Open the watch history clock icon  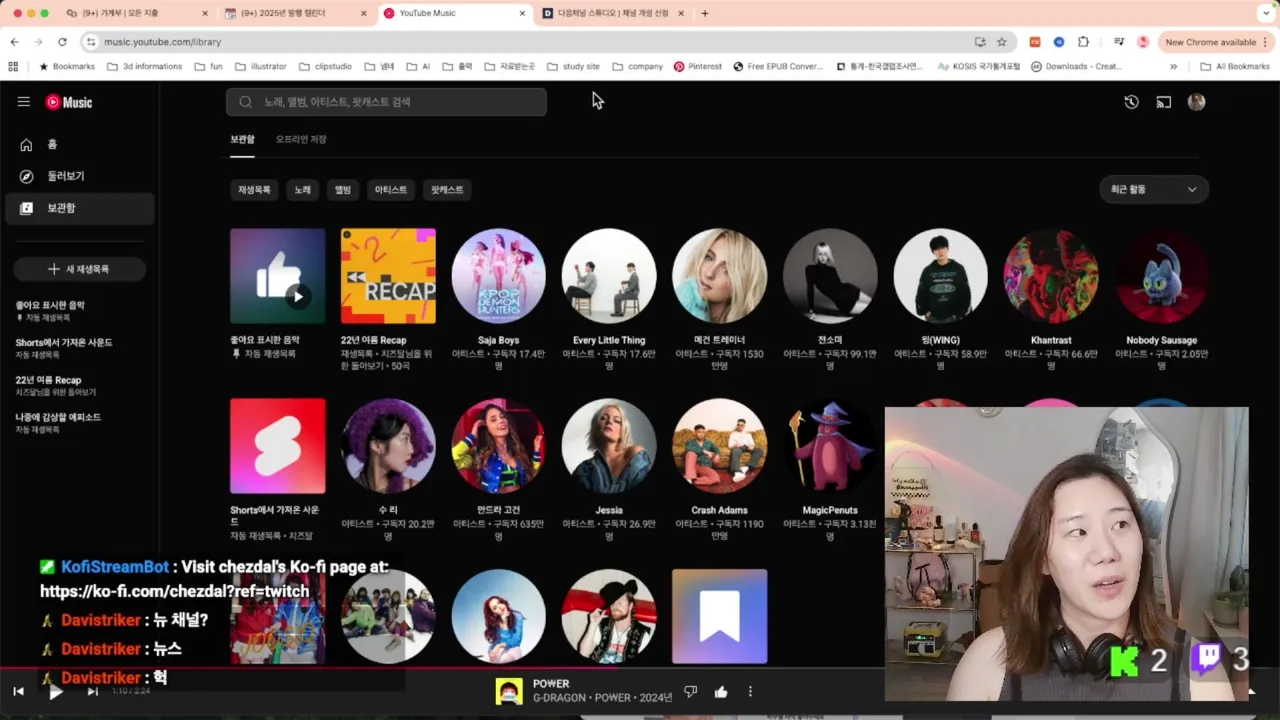[x=1131, y=102]
